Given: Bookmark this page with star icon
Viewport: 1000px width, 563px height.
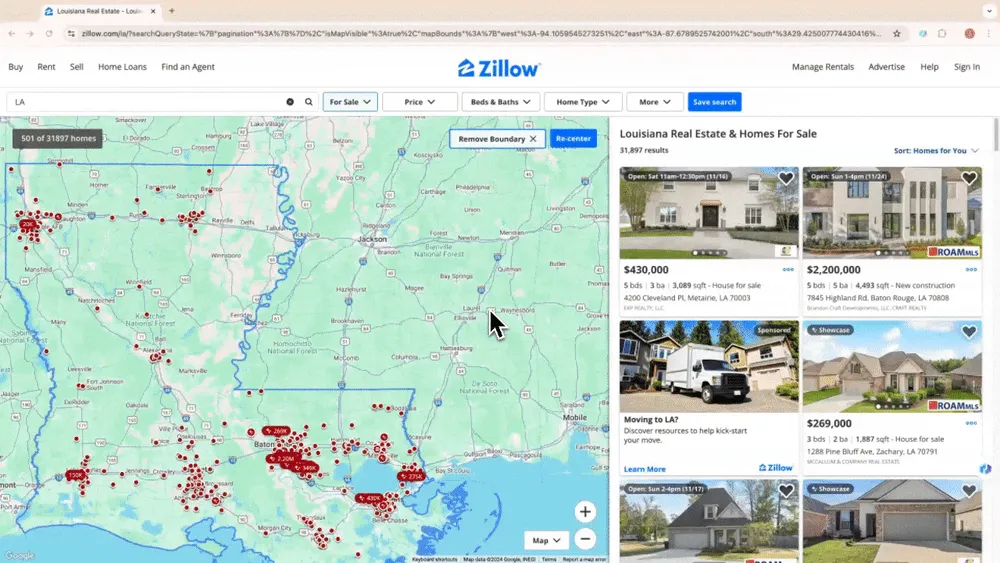Looking at the screenshot, I should [x=897, y=34].
